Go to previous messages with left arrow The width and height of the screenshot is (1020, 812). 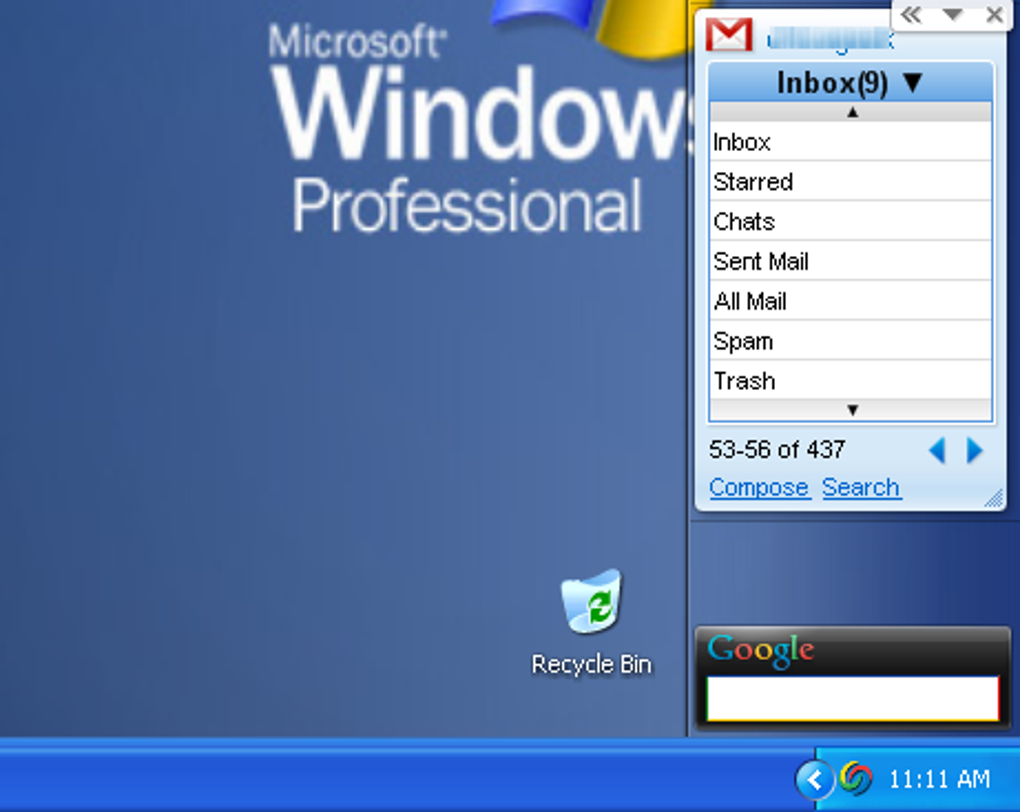click(937, 450)
